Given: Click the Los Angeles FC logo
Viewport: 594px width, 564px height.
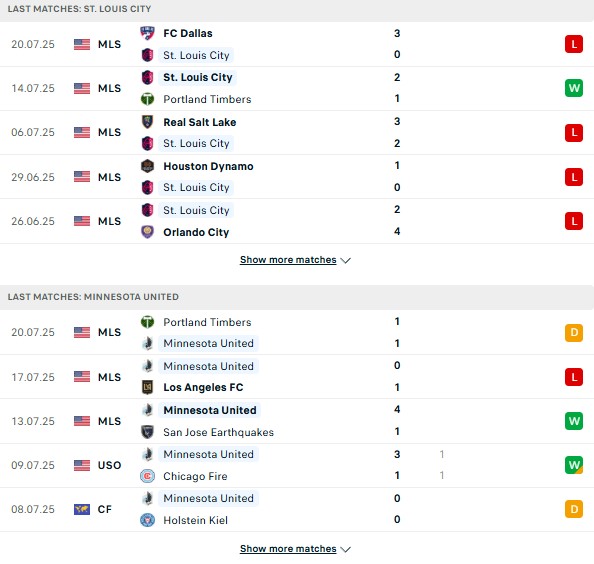Looking at the screenshot, I should click(x=147, y=387).
